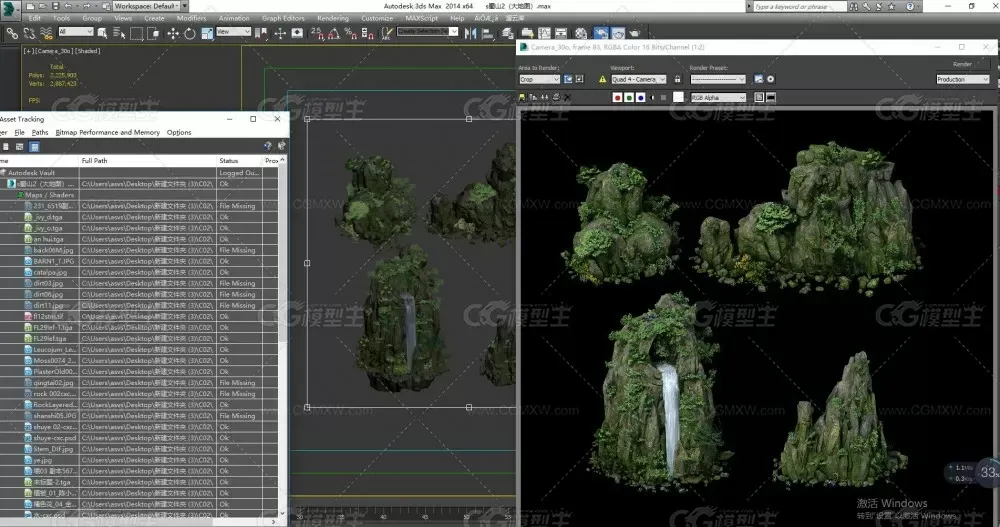This screenshot has width=1000, height=527.
Task: Click the Undo arrow in quick access toolbar
Action: (x=68, y=6)
